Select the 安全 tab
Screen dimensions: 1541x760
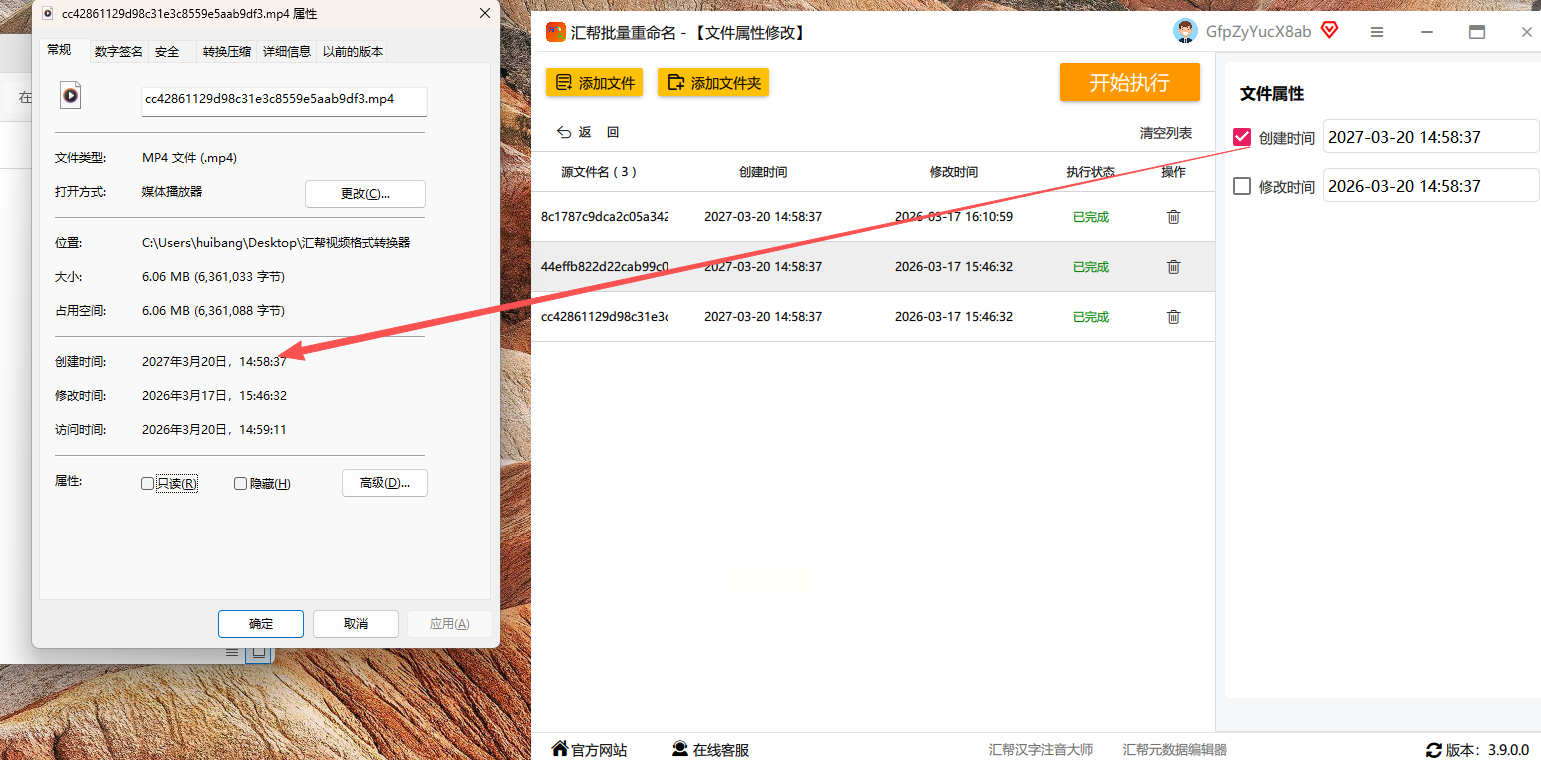[x=167, y=52]
